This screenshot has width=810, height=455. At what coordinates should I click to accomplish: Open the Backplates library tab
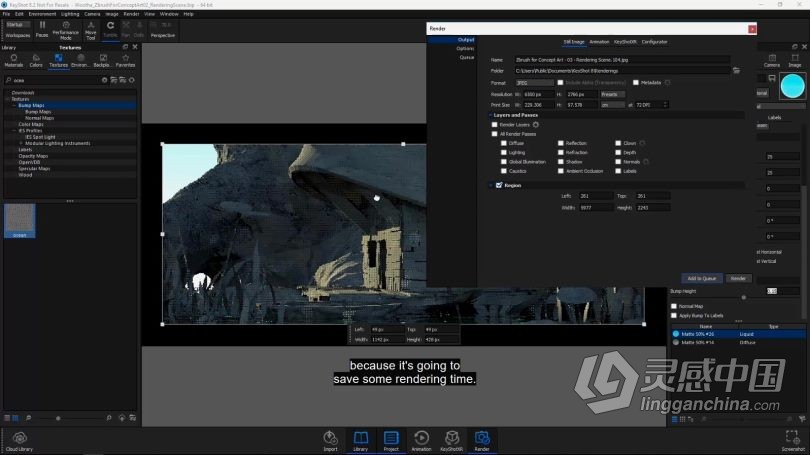coord(103,58)
